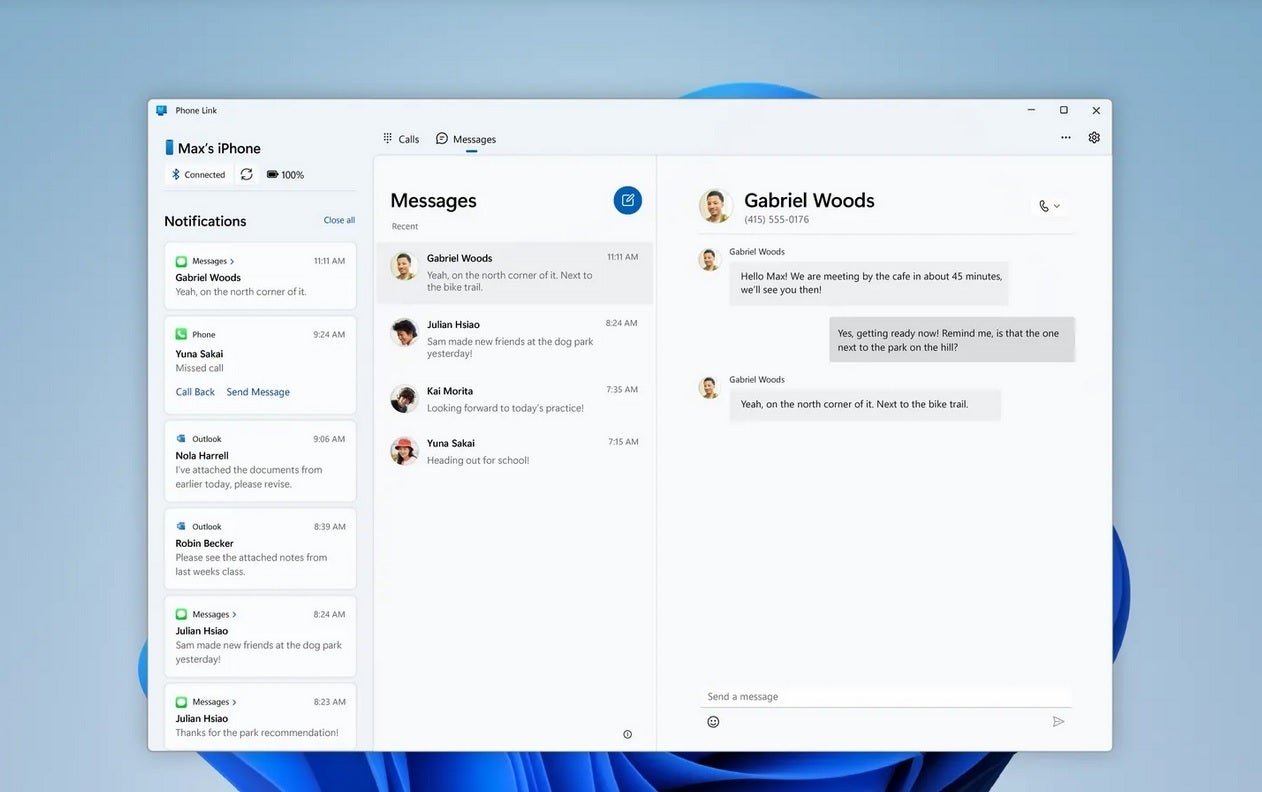Click the iPhone device icon

point(169,148)
